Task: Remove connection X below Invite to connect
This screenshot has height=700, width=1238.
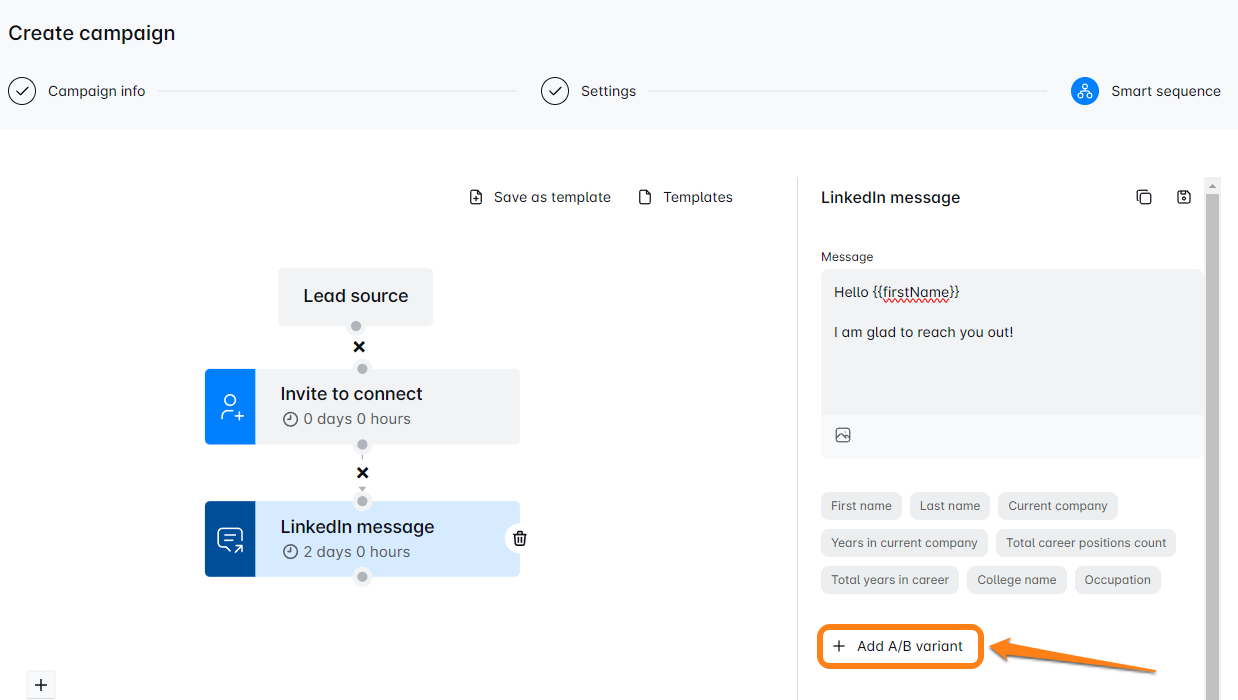Action: point(362,472)
